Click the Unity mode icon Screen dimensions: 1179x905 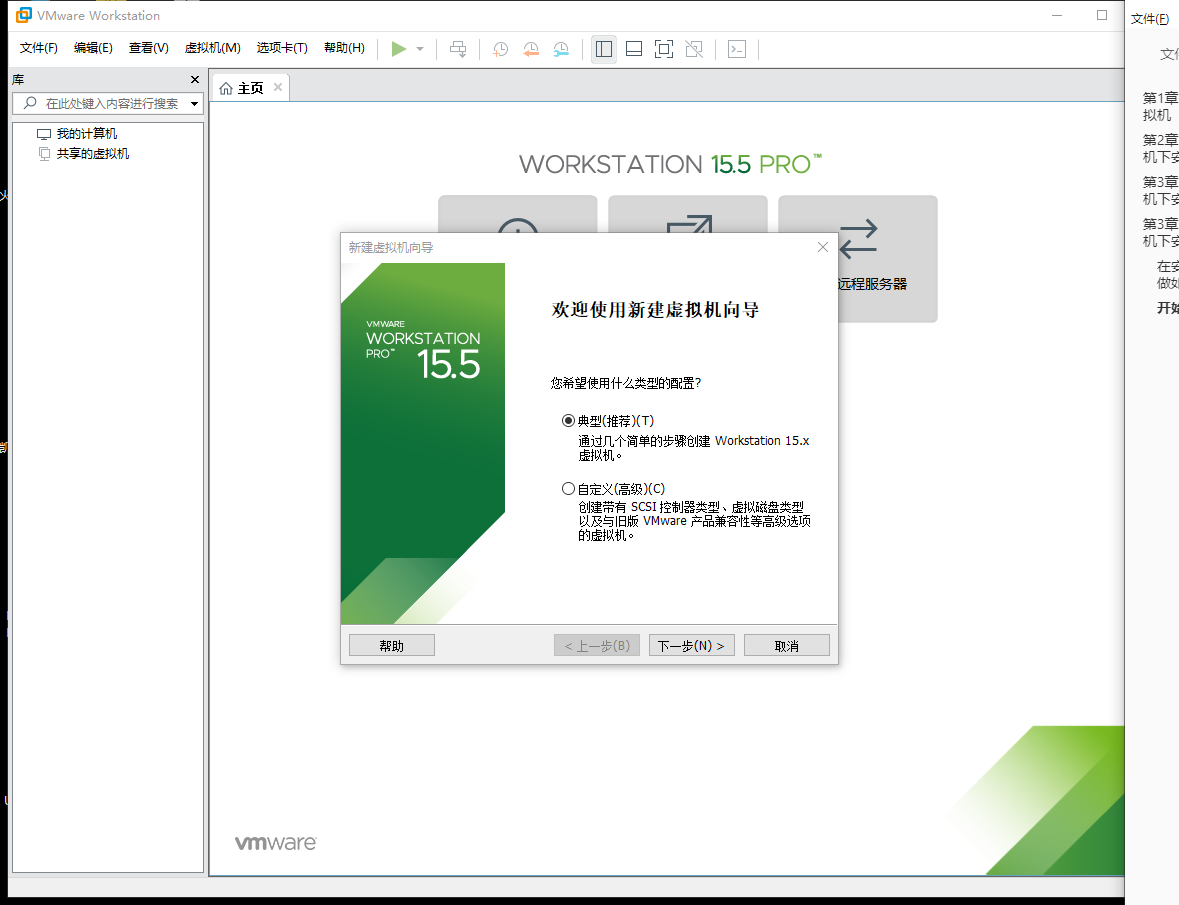click(694, 50)
